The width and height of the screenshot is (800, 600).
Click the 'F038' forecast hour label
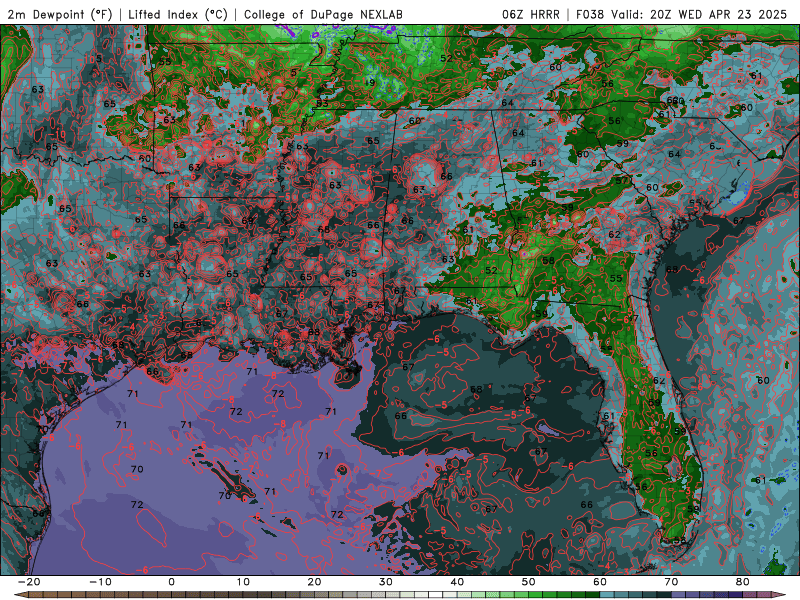590,14
